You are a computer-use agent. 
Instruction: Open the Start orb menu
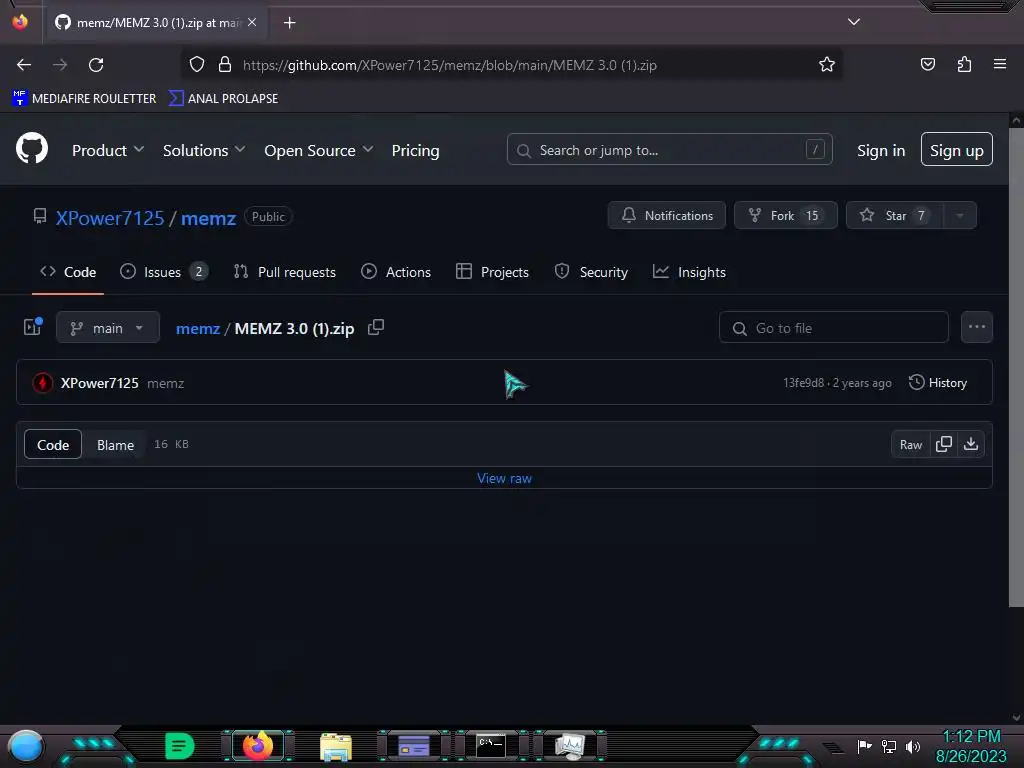coord(25,746)
